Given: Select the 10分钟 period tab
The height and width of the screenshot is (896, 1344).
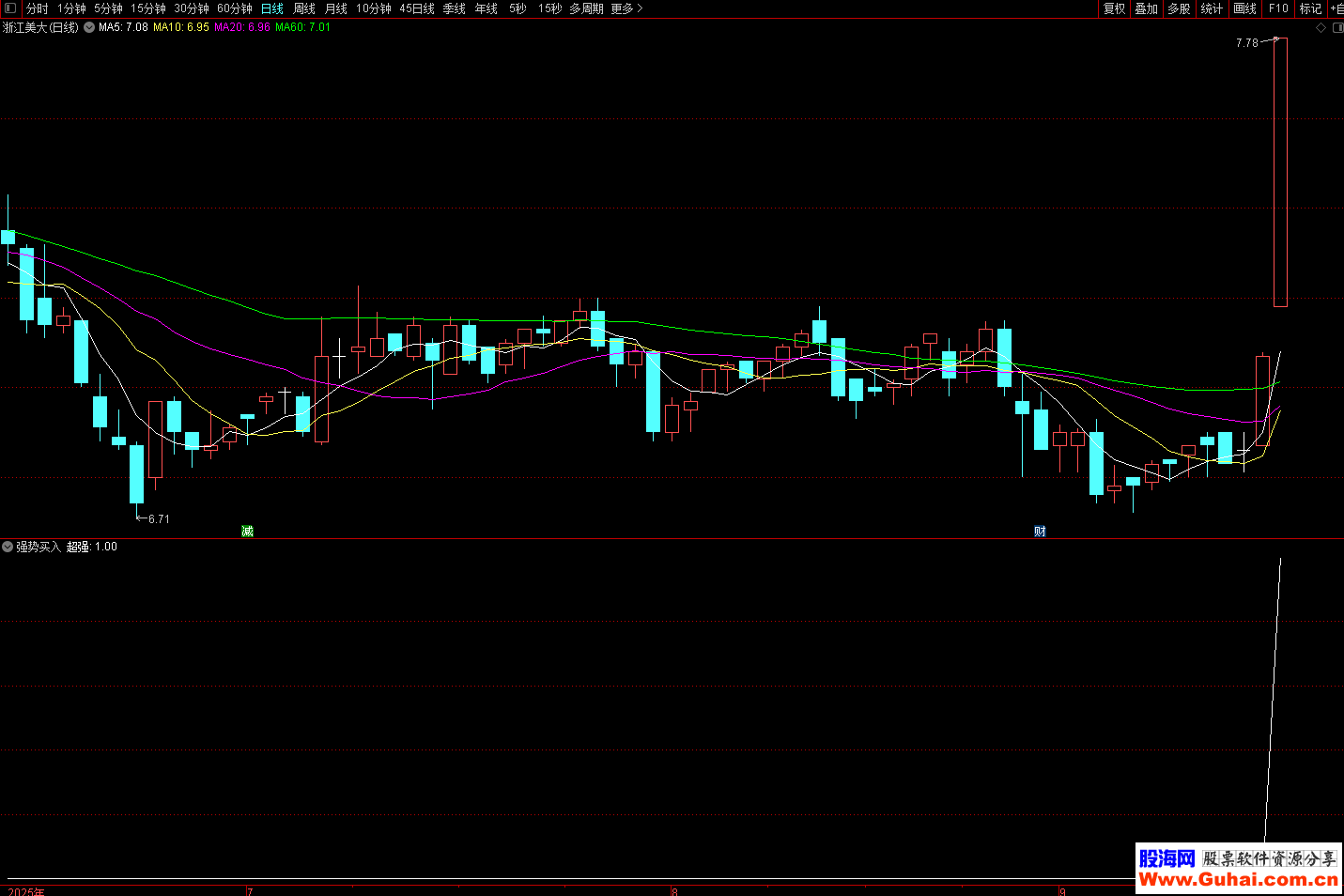Looking at the screenshot, I should pos(374,8).
